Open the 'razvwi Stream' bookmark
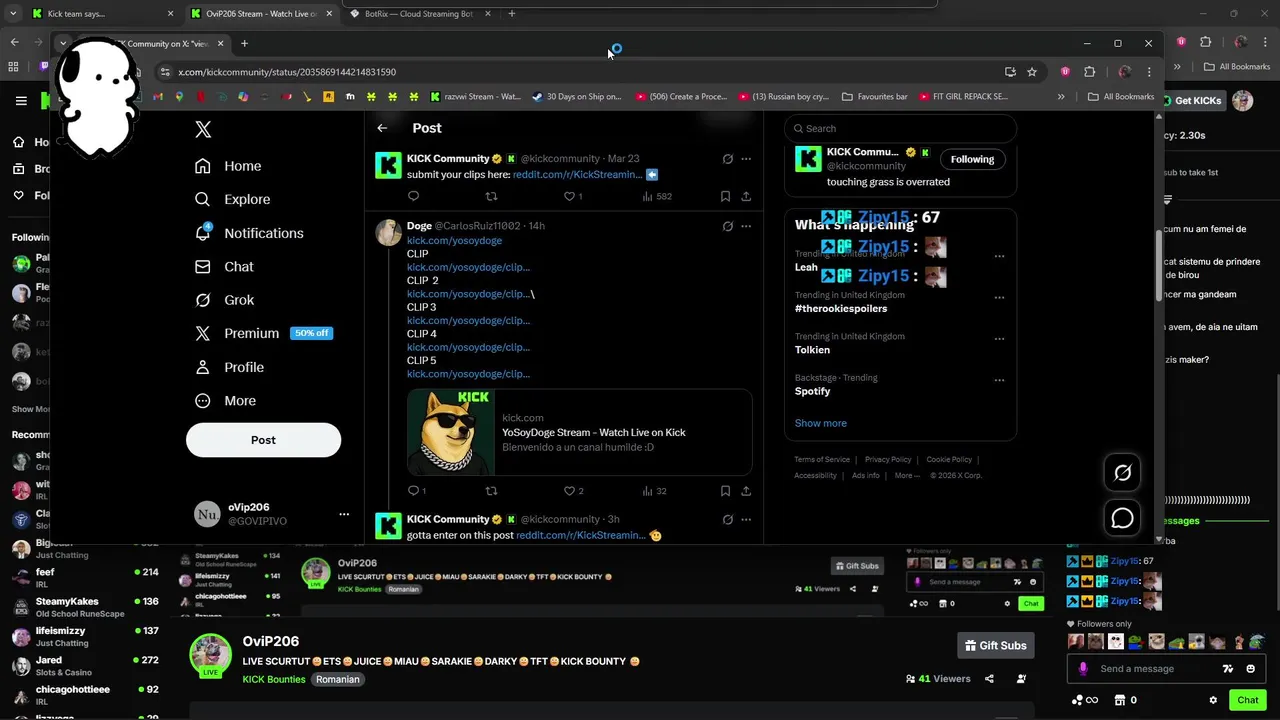This screenshot has width=1280, height=720. [x=476, y=97]
